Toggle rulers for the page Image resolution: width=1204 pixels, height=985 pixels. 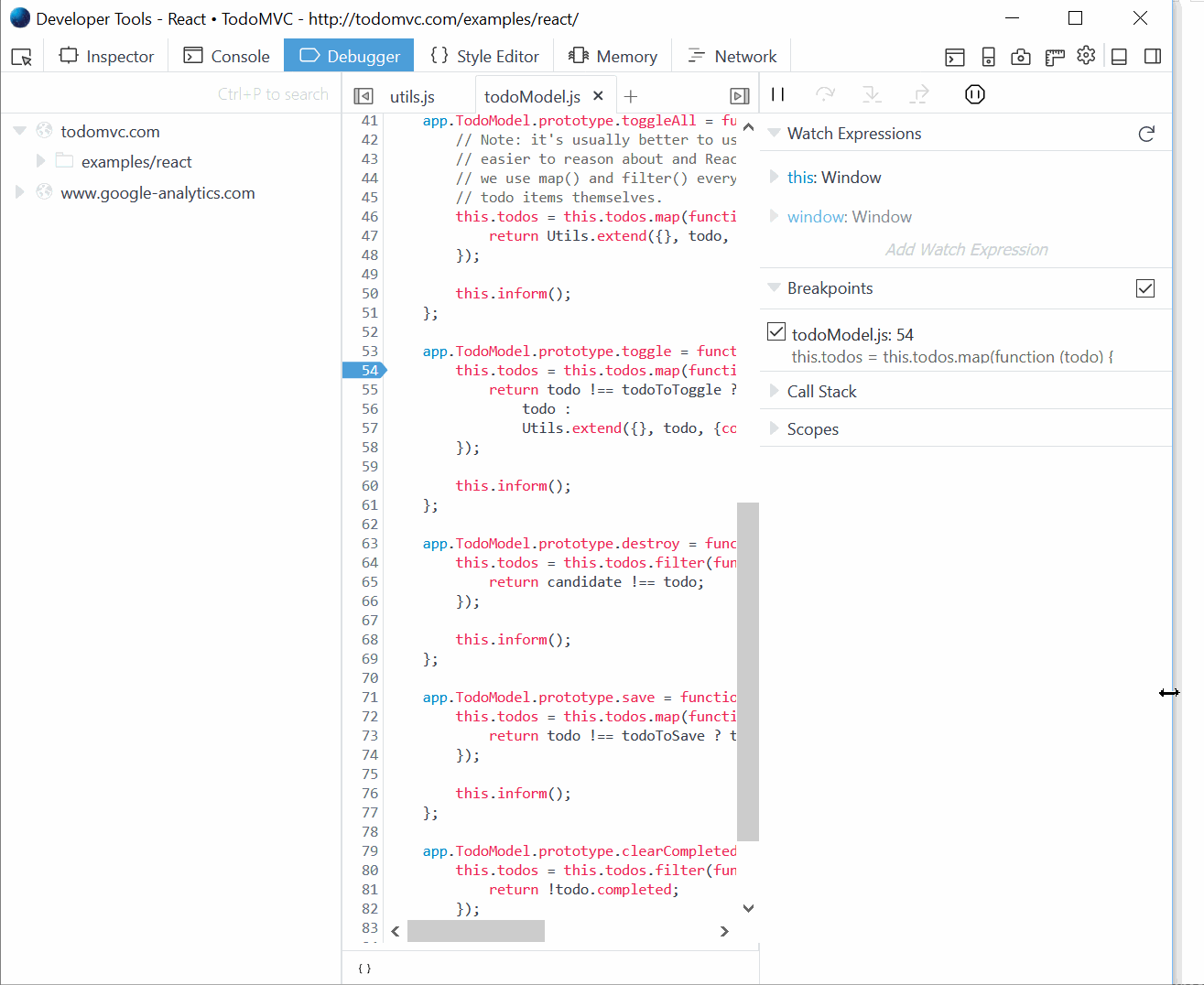coord(1054,57)
